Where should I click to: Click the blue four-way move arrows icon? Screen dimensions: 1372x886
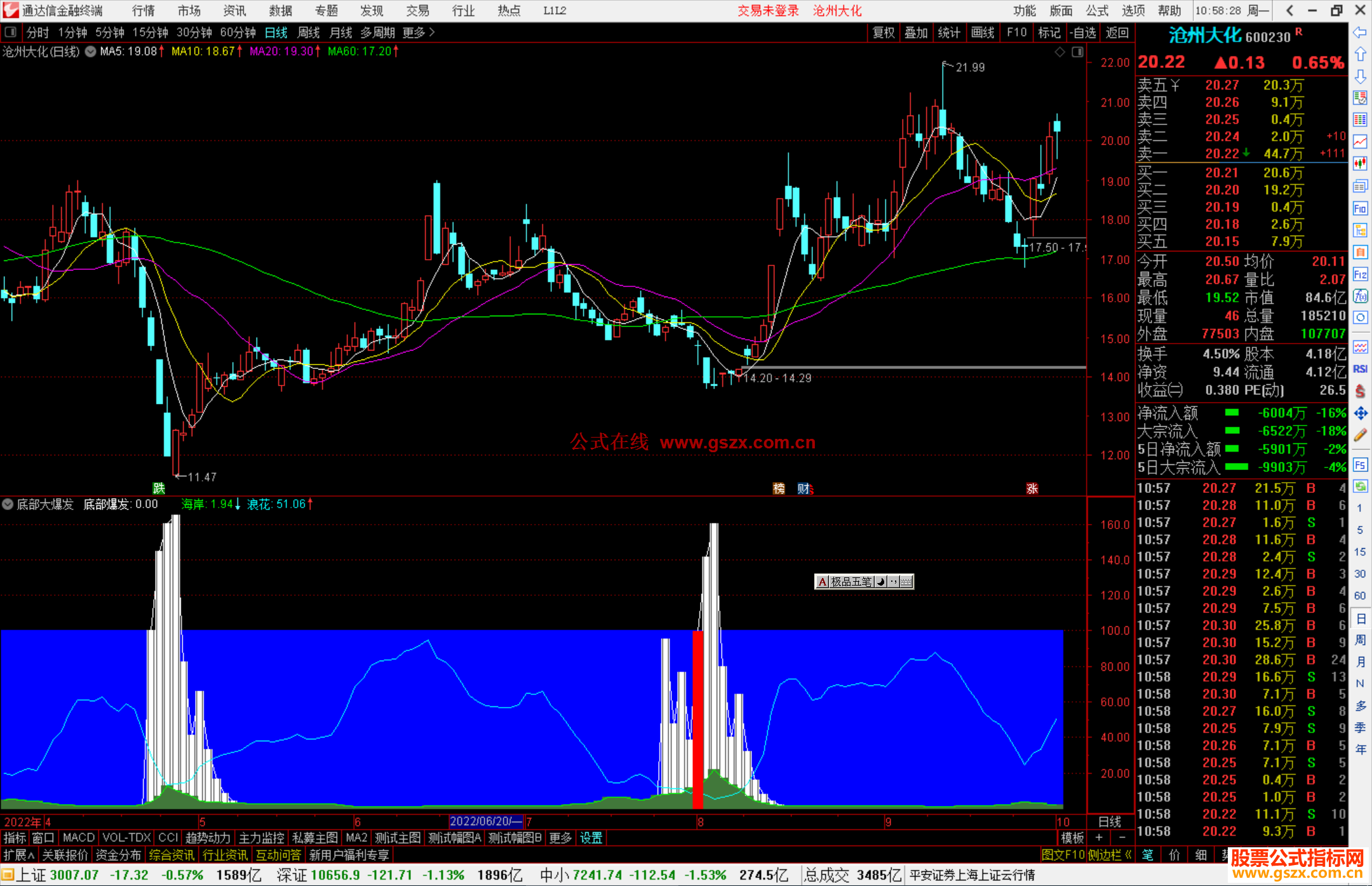pos(1360,413)
